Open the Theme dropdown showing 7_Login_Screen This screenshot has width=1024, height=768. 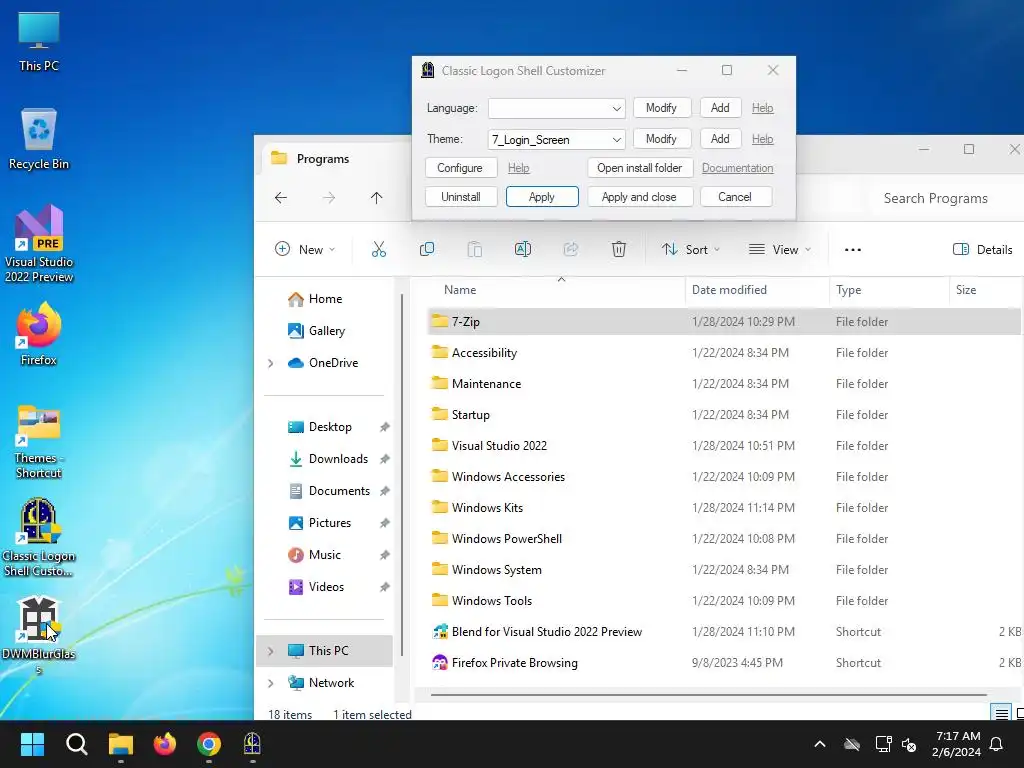556,139
